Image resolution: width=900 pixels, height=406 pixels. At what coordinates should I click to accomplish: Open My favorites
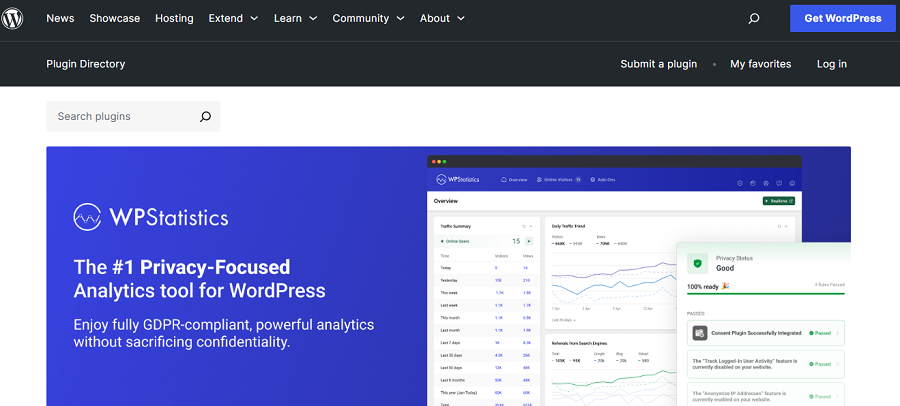[x=761, y=64]
